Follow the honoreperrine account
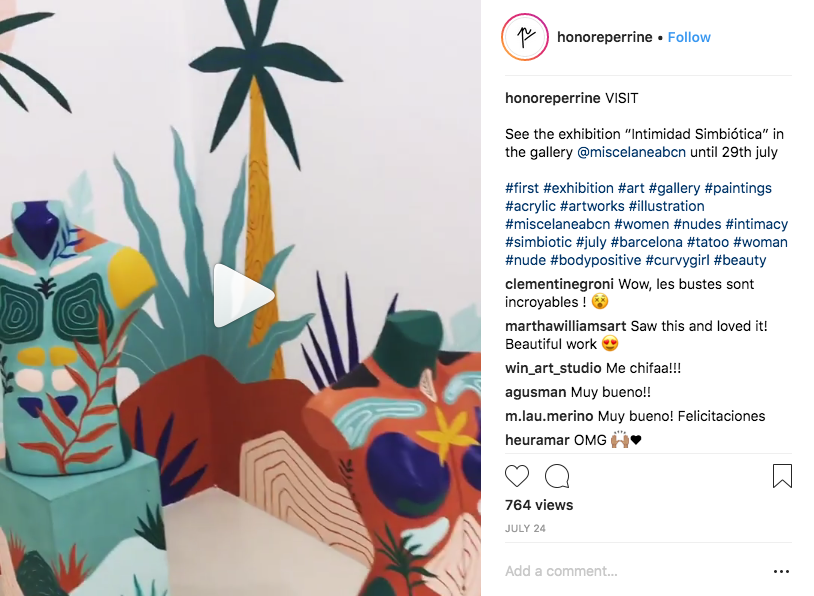 tap(689, 37)
